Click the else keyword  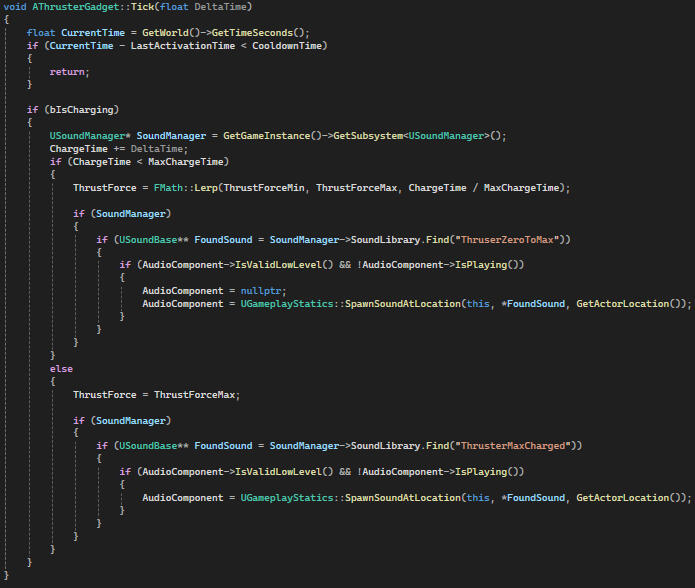click(61, 368)
